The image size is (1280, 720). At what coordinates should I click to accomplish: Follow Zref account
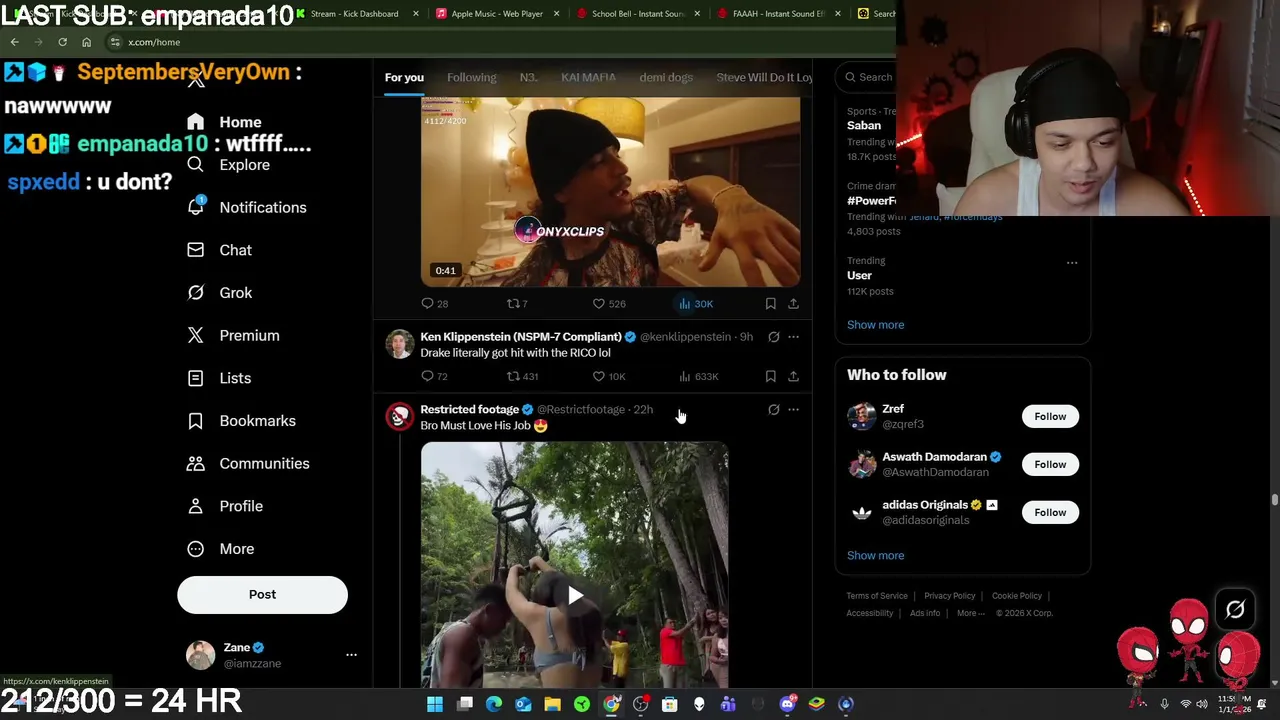point(1050,416)
